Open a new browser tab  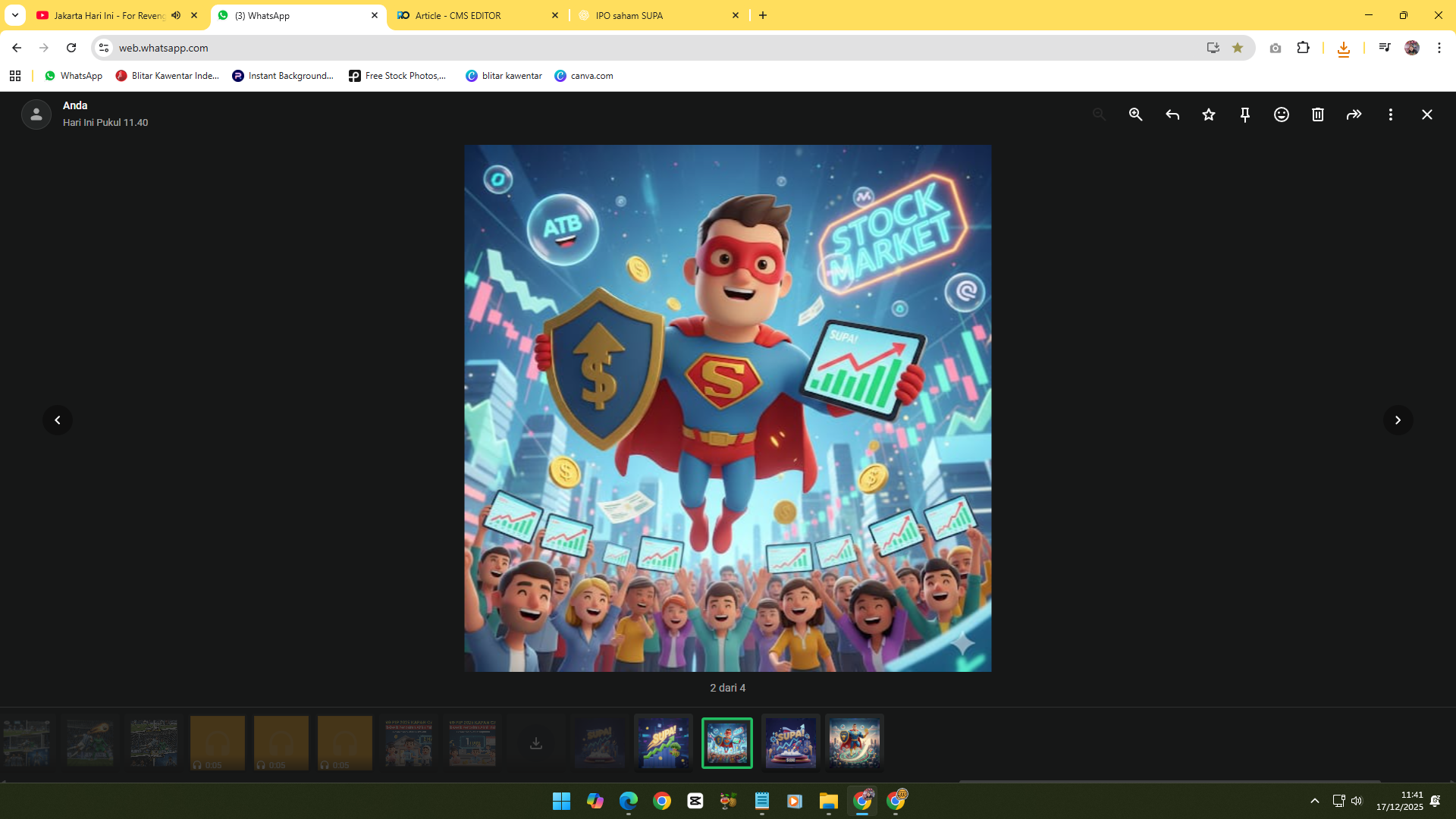[763, 15]
